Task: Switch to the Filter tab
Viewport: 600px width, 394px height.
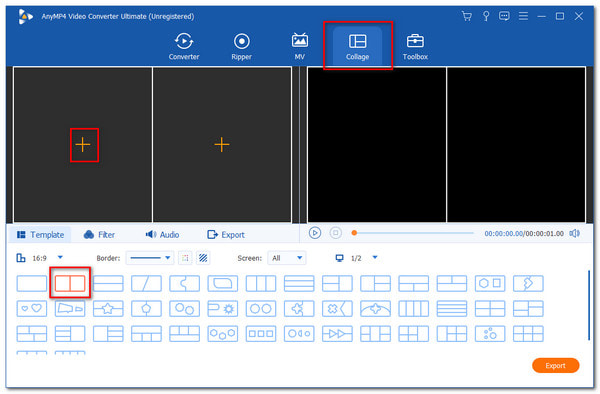Action: coord(99,234)
